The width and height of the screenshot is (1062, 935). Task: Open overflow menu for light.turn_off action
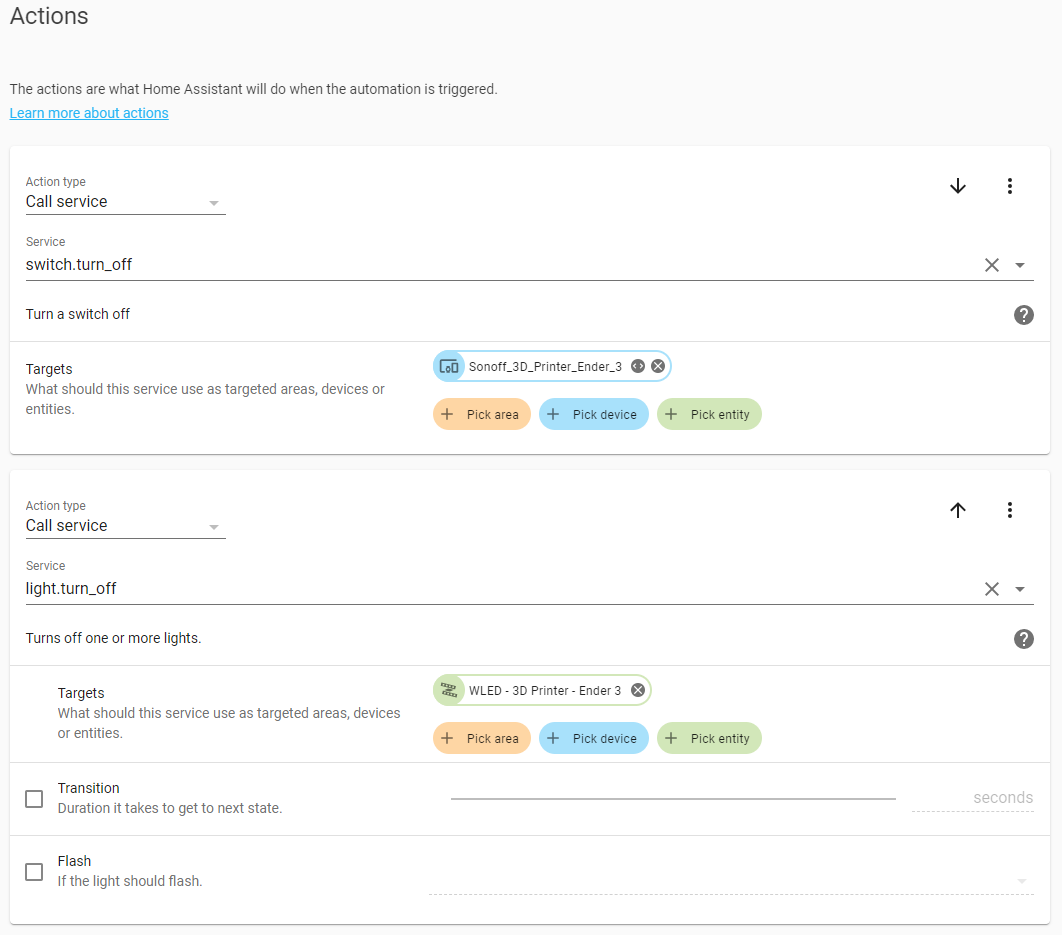(1009, 510)
